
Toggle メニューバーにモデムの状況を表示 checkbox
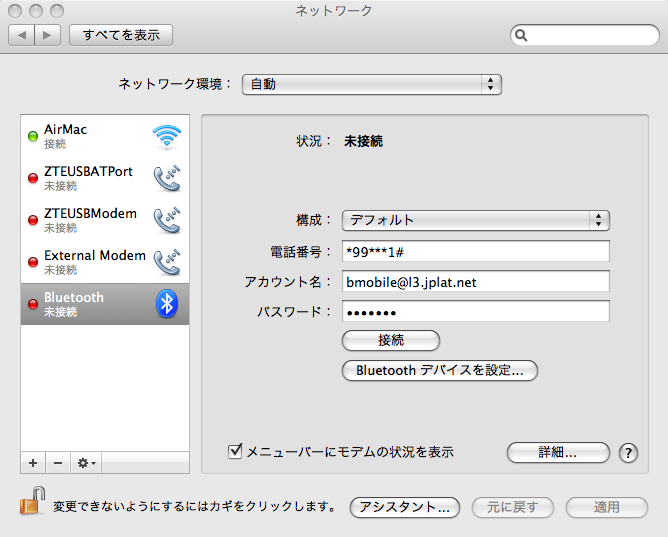click(x=235, y=451)
